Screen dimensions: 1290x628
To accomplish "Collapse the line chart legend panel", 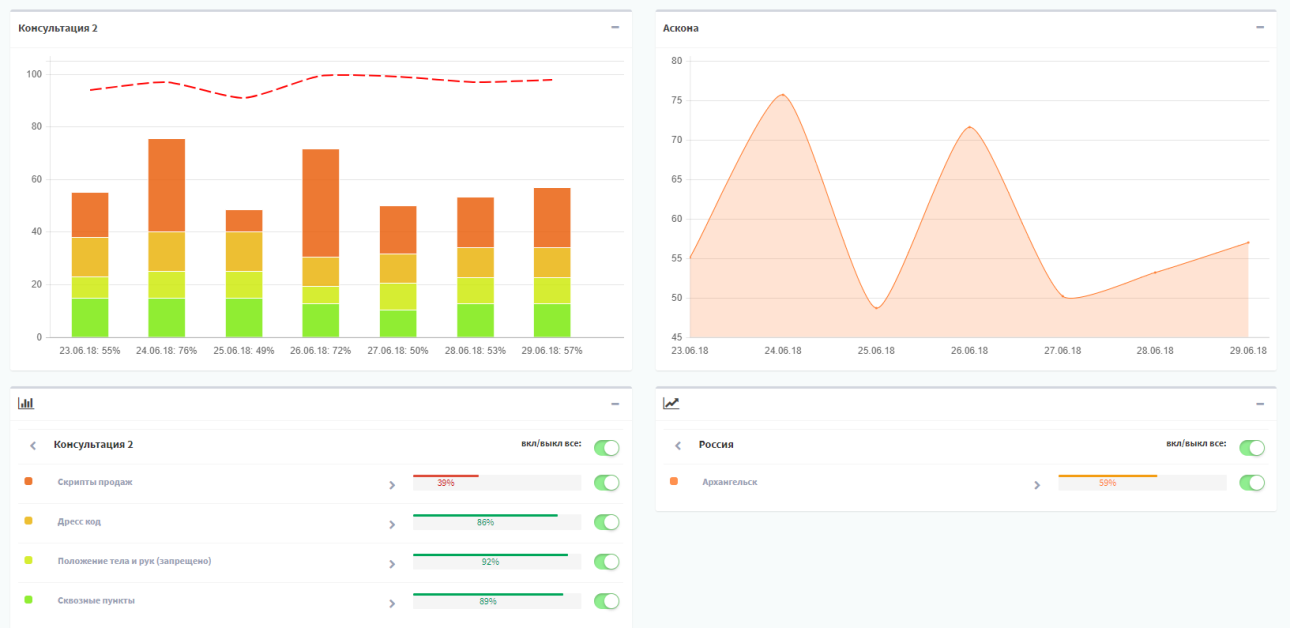I will [1260, 404].
